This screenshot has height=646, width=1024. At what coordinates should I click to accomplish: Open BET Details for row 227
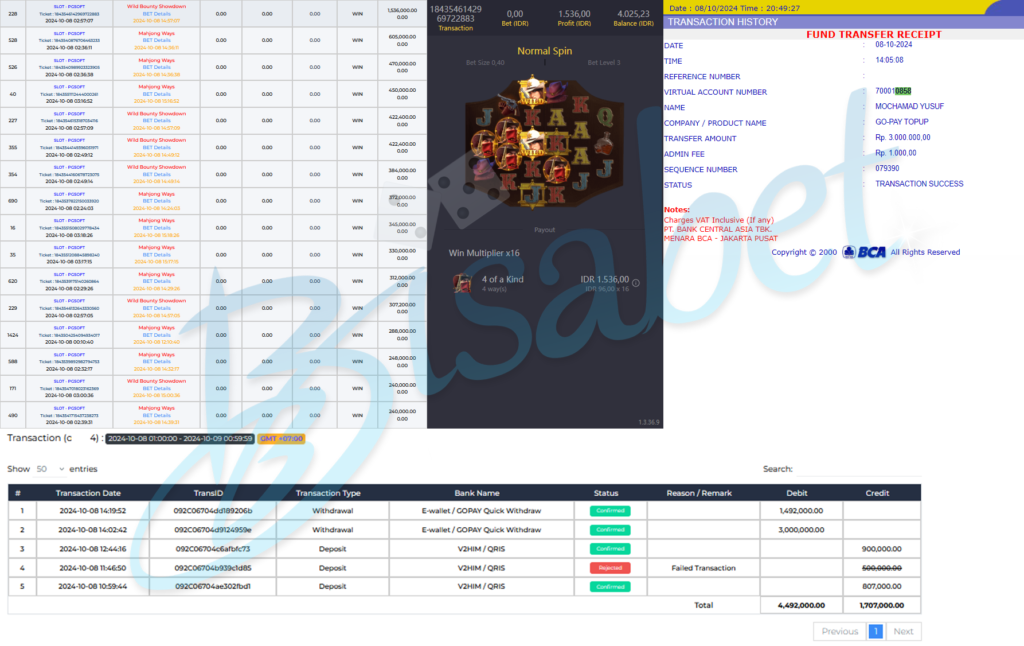157,121
